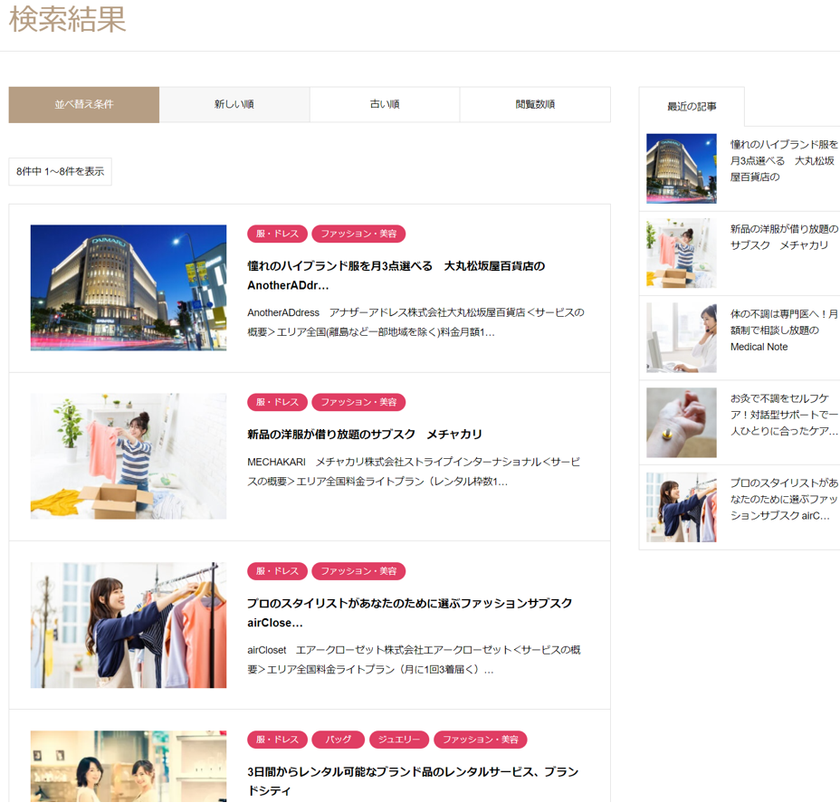Click the バッグ category tag

(338, 740)
